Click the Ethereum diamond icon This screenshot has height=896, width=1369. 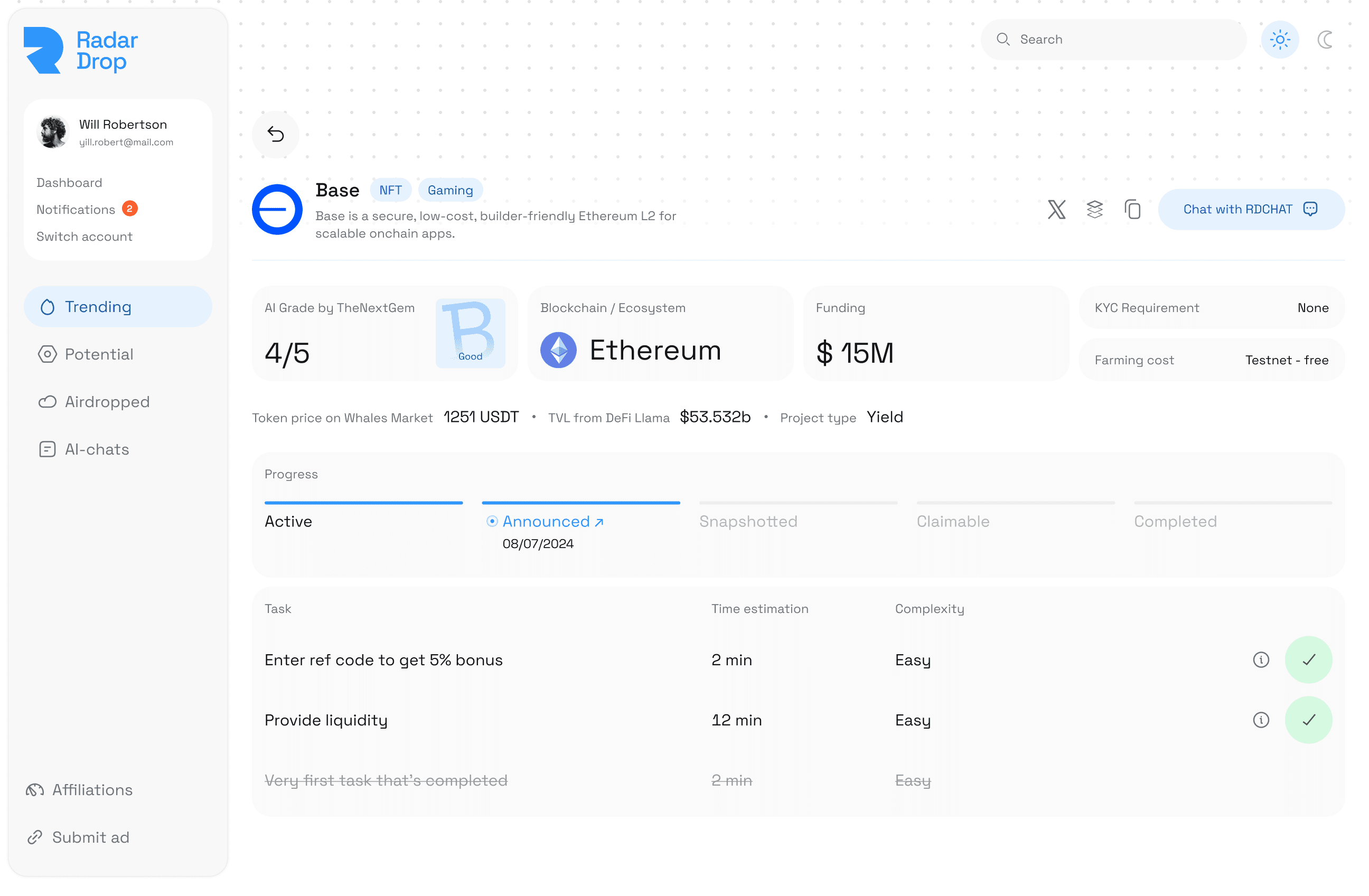(559, 351)
